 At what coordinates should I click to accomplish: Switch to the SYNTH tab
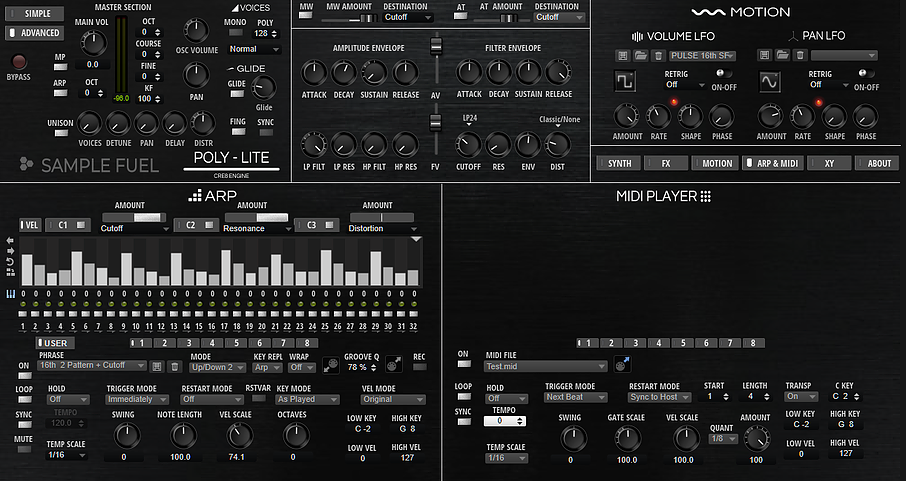(618, 164)
